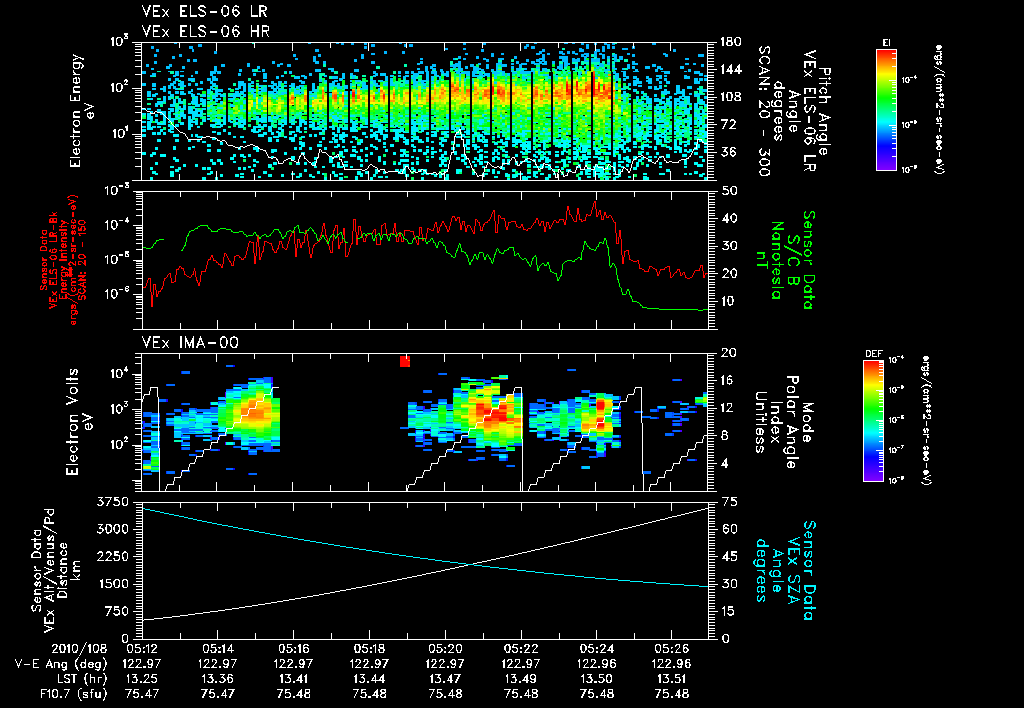Click the 05:12 time tick label
Screen dimensions: 1024x708
pyautogui.click(x=142, y=649)
